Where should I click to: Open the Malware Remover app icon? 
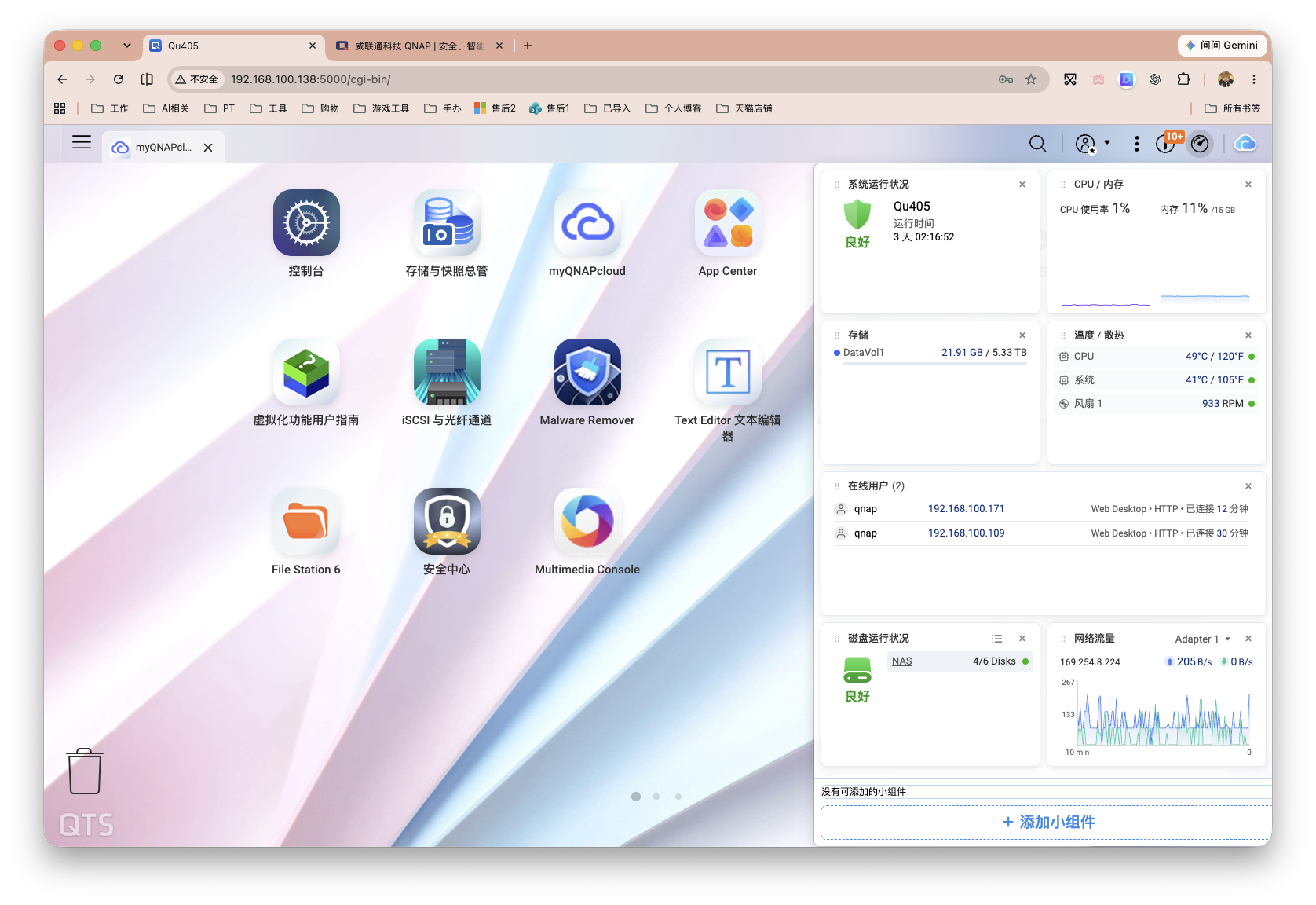point(587,372)
